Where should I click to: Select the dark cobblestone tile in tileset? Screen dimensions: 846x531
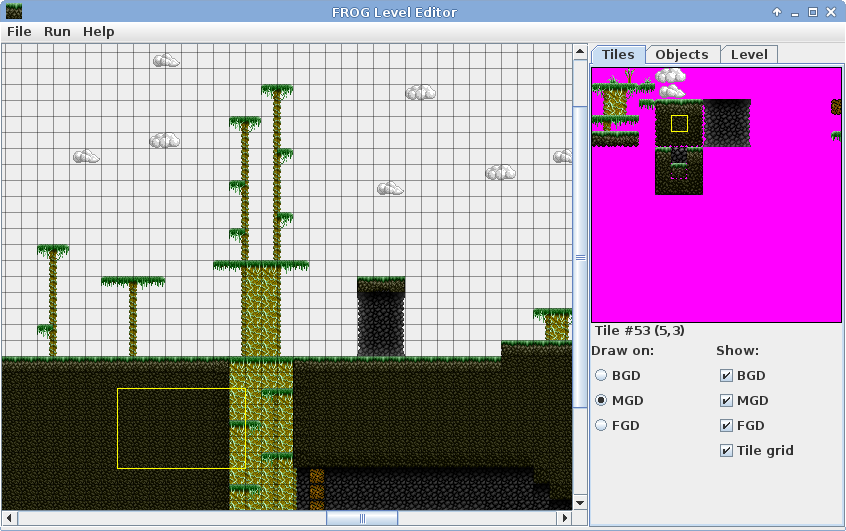pos(727,123)
